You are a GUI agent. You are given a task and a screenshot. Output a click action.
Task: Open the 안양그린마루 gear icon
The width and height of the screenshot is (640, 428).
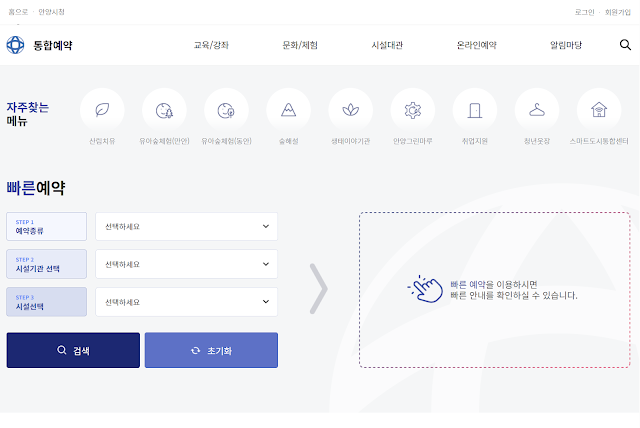click(413, 110)
